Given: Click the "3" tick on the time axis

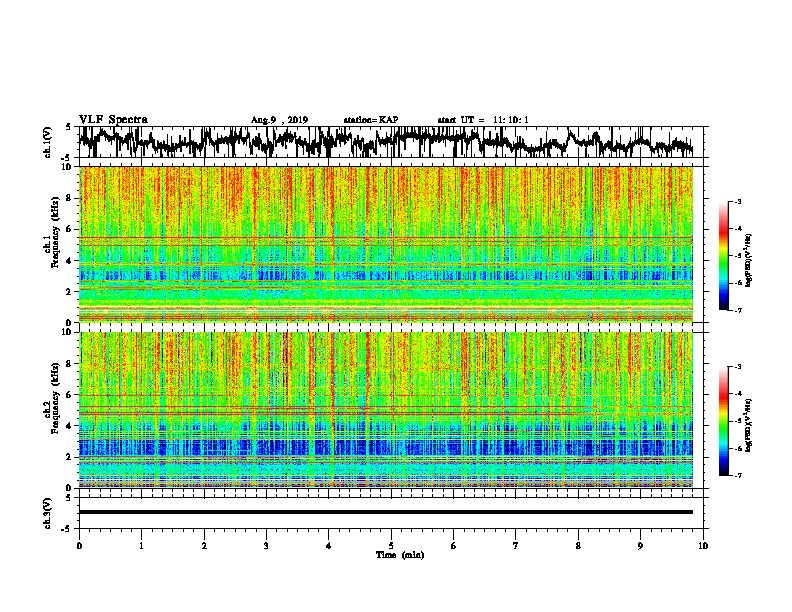Looking at the screenshot, I should 266,546.
